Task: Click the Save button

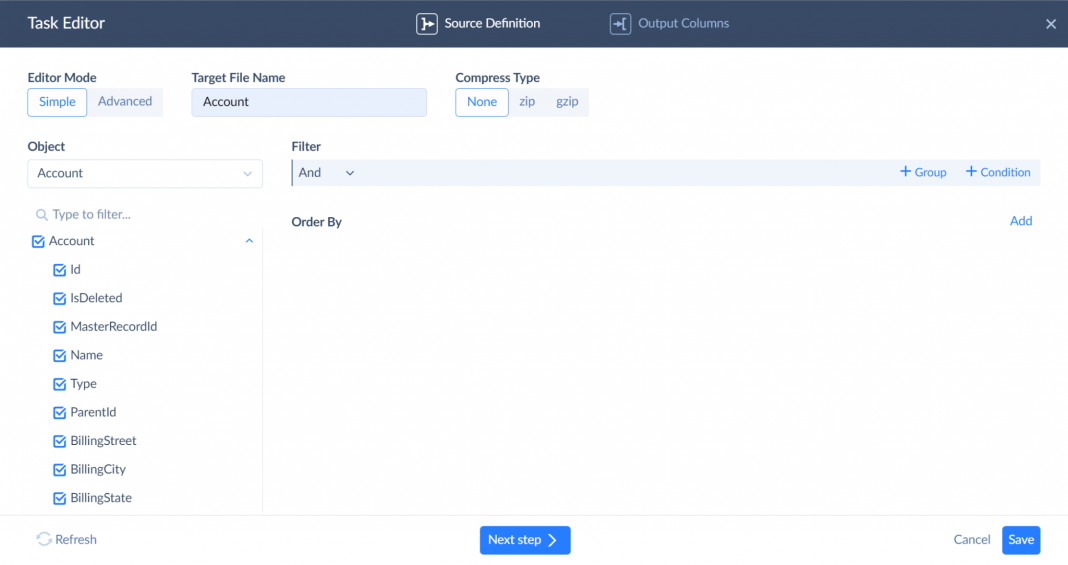Action: (x=1021, y=540)
